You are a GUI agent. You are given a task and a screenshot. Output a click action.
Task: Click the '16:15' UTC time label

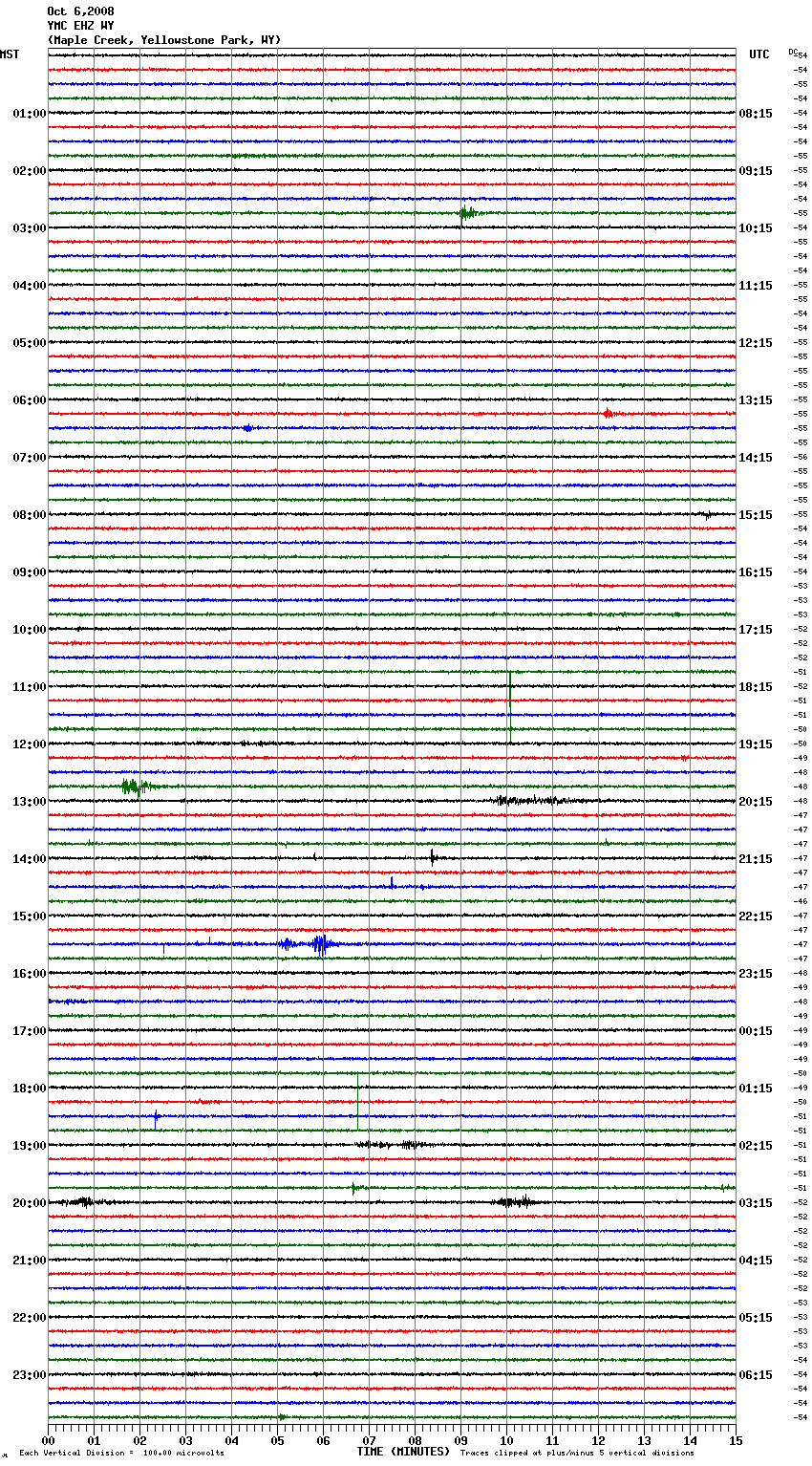756,572
